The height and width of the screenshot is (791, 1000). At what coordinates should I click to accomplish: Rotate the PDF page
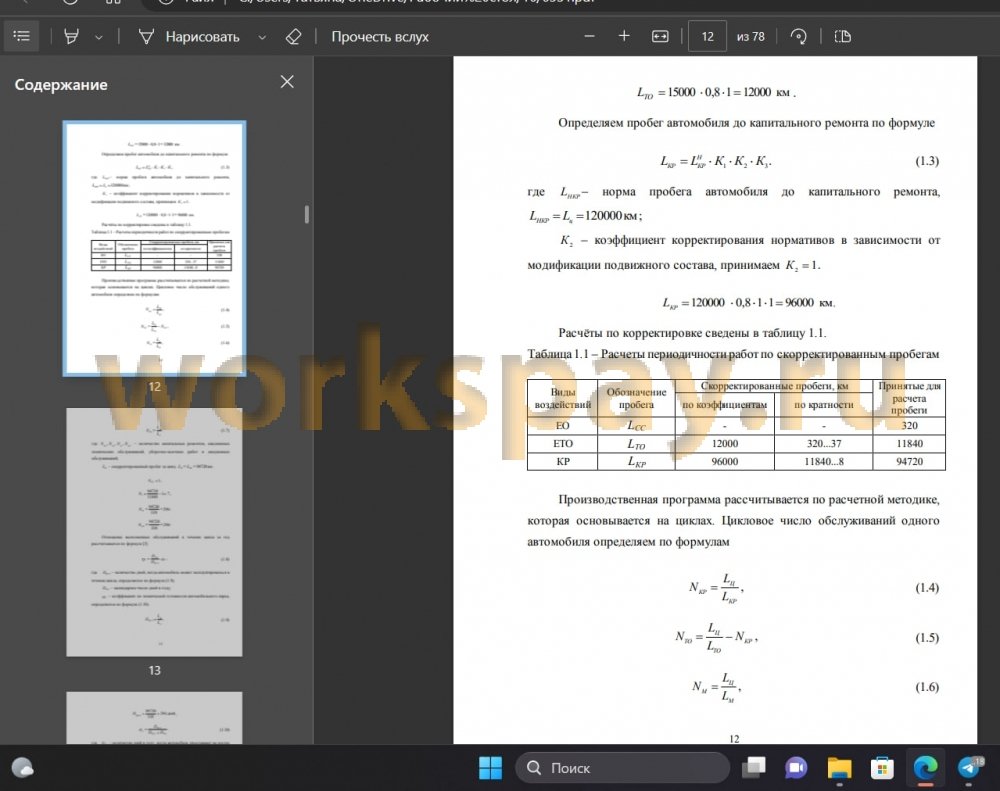798,36
